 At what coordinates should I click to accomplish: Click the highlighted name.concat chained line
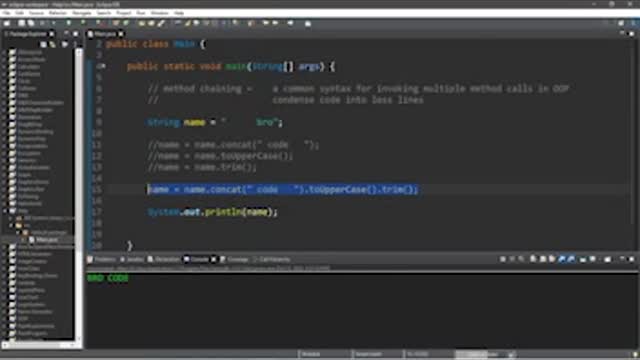pos(283,189)
